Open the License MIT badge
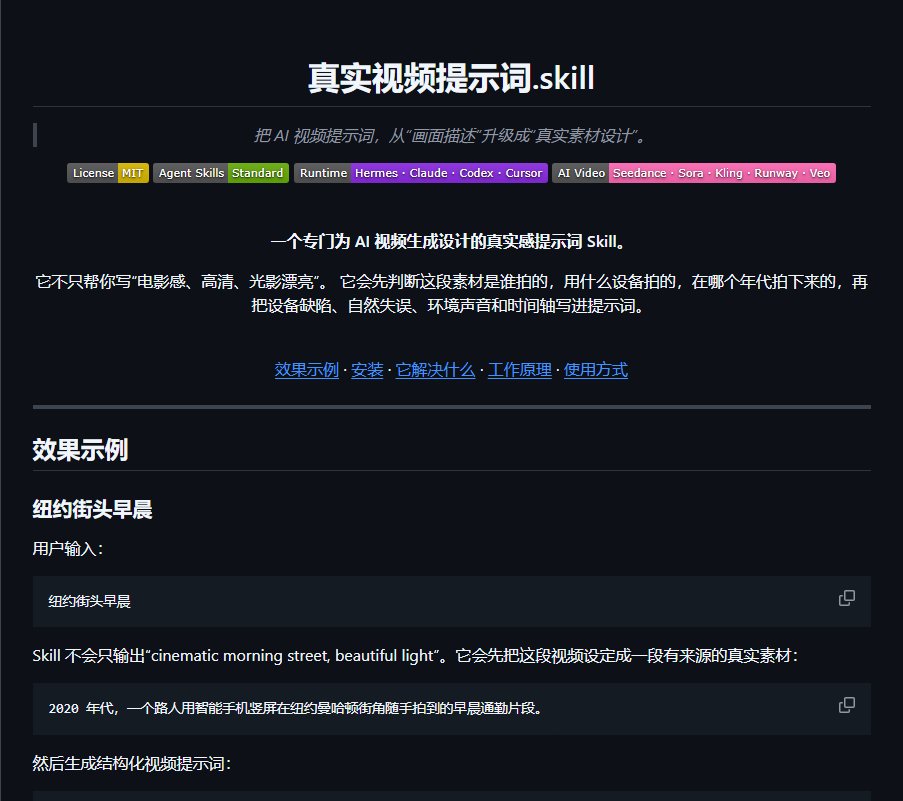 pyautogui.click(x=108, y=173)
